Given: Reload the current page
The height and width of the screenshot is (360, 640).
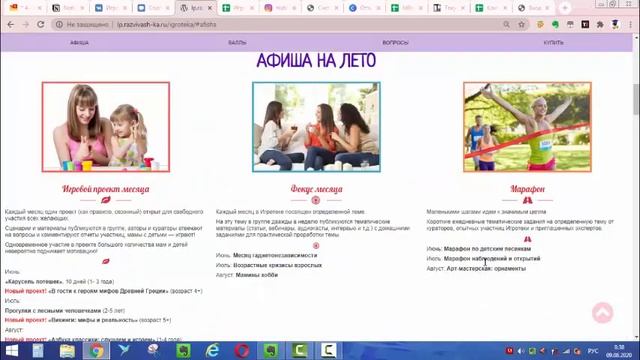Looking at the screenshot, I should coord(40,24).
